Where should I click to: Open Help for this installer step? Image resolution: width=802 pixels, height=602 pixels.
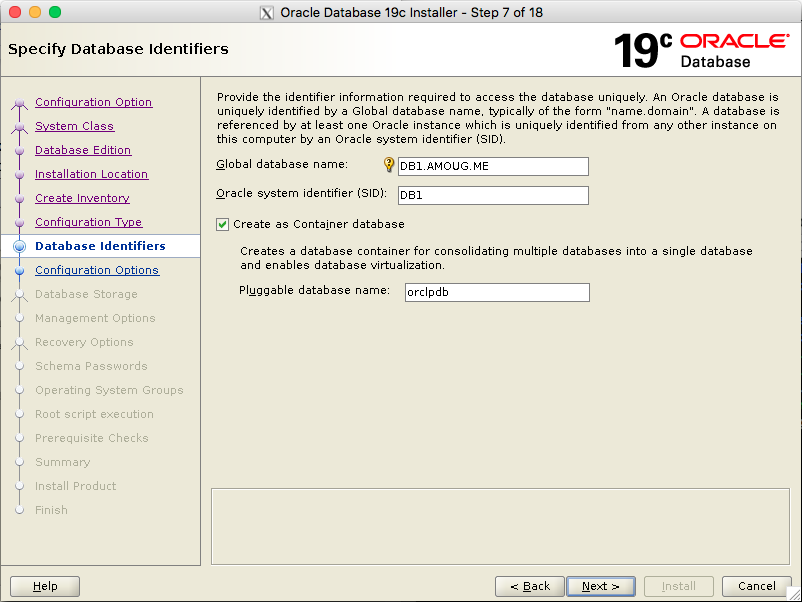[45, 586]
